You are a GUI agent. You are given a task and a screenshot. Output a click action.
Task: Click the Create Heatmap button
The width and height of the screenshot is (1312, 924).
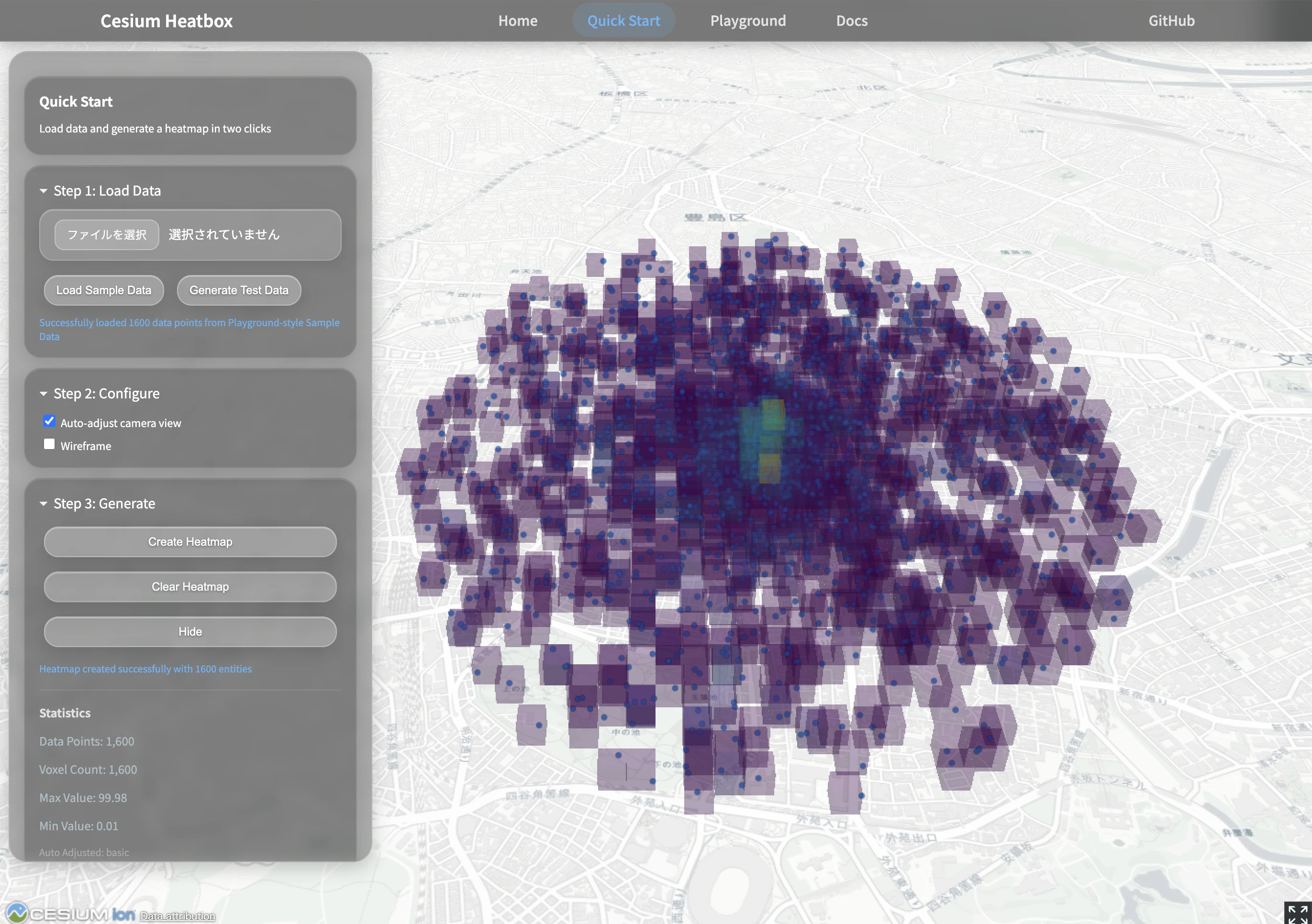pos(190,542)
